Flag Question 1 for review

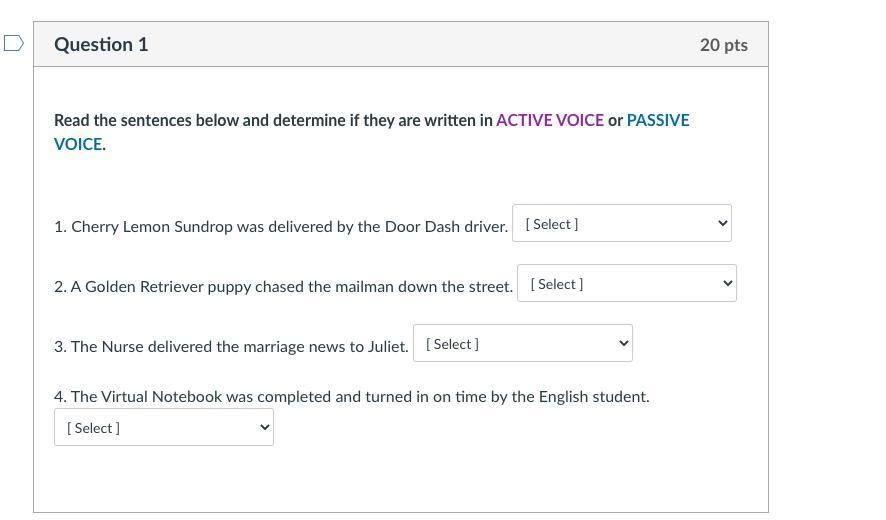tap(14, 43)
